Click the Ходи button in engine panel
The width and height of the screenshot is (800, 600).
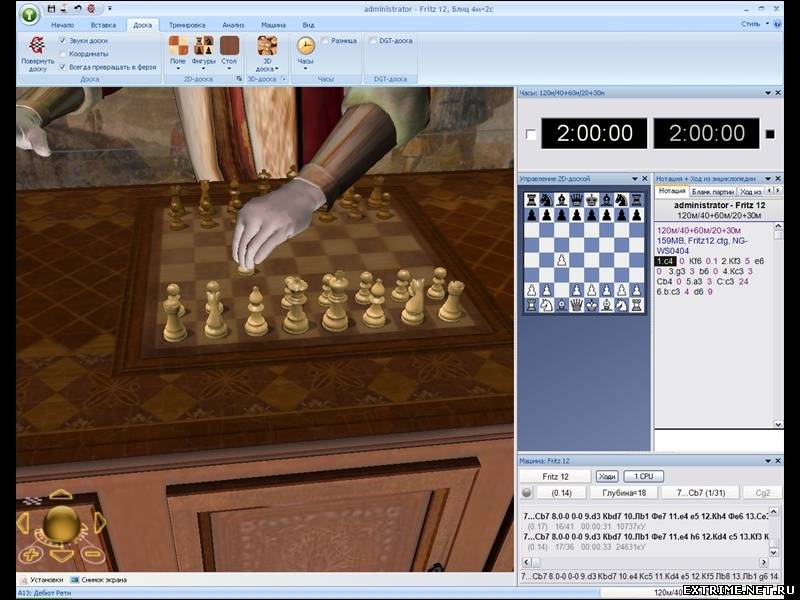[607, 476]
